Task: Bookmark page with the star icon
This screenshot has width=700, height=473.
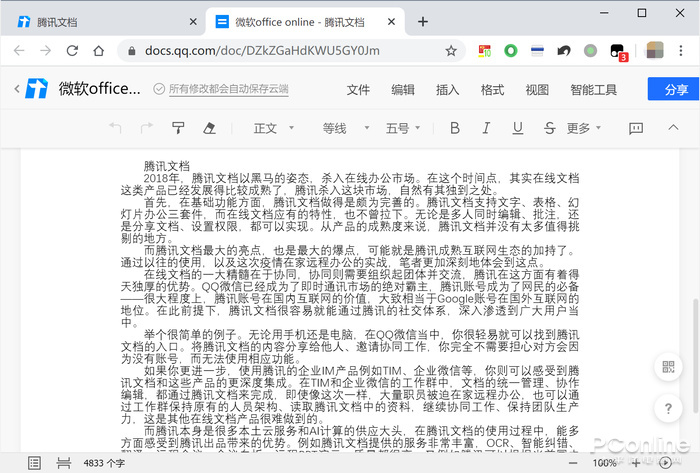Action: pos(451,50)
